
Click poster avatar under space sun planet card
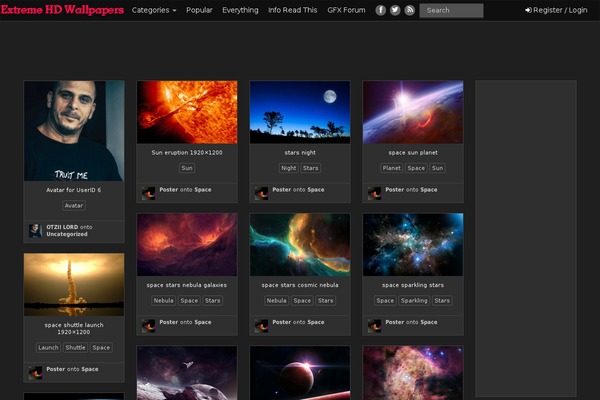374,193
